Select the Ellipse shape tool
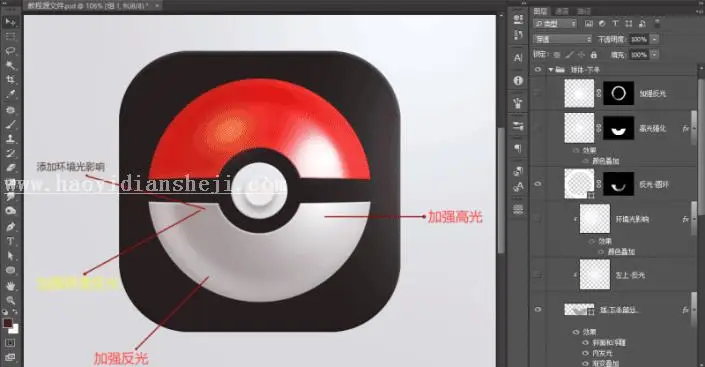The width and height of the screenshot is (705, 367). pyautogui.click(x=10, y=270)
